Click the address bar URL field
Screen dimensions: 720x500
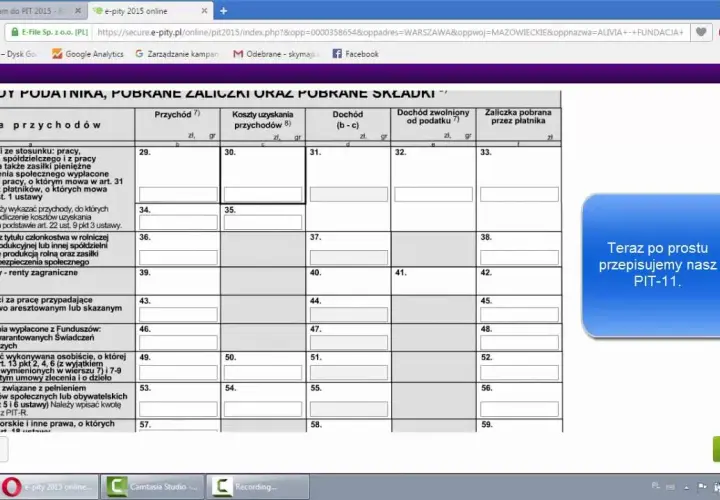point(390,32)
